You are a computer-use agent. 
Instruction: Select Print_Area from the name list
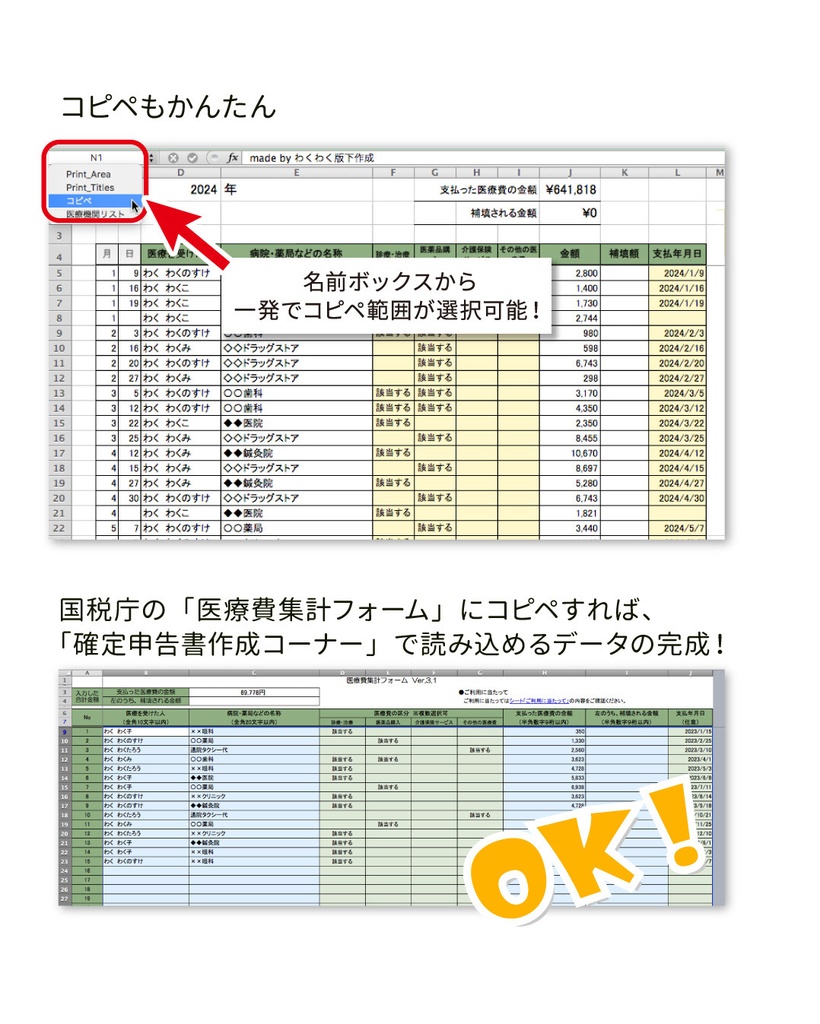(91, 175)
